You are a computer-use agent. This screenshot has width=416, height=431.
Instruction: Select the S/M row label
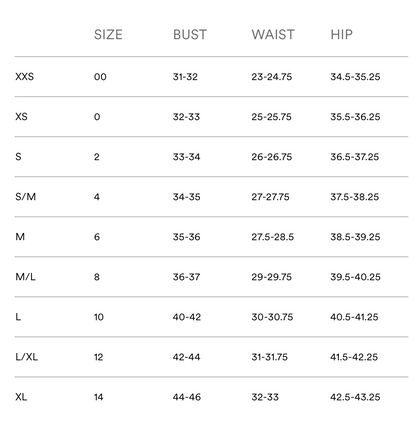pyautogui.click(x=26, y=197)
